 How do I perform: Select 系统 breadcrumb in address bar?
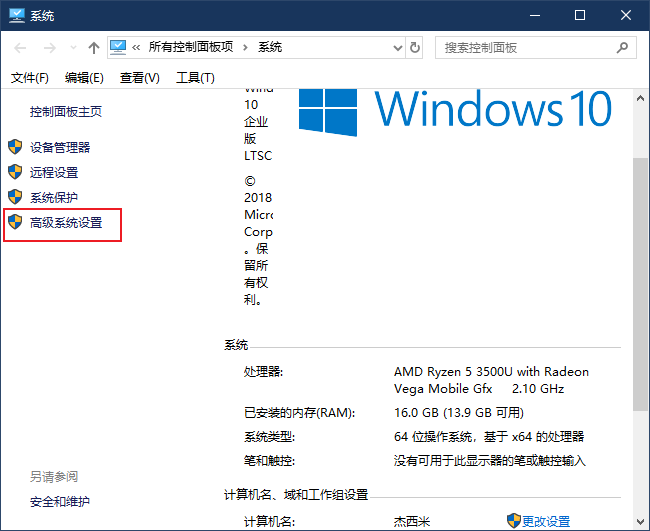pyautogui.click(x=270, y=47)
